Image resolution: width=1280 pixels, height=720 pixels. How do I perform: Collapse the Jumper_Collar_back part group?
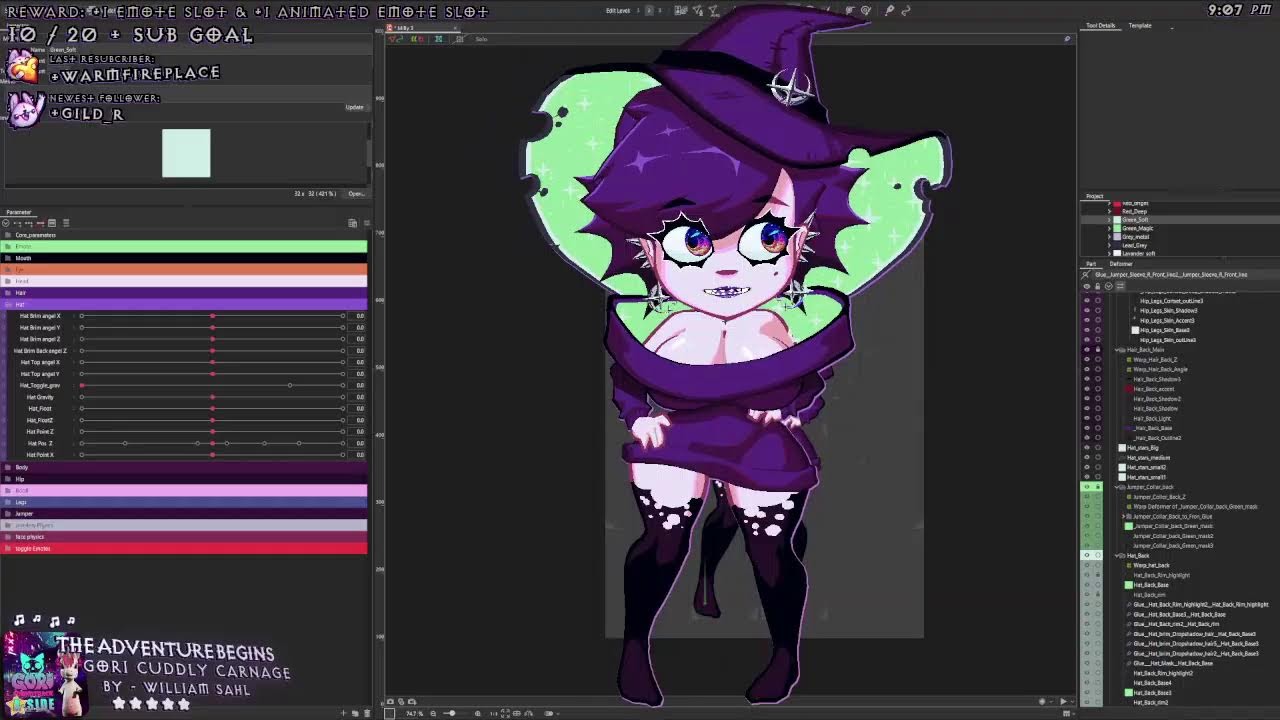(1119, 487)
